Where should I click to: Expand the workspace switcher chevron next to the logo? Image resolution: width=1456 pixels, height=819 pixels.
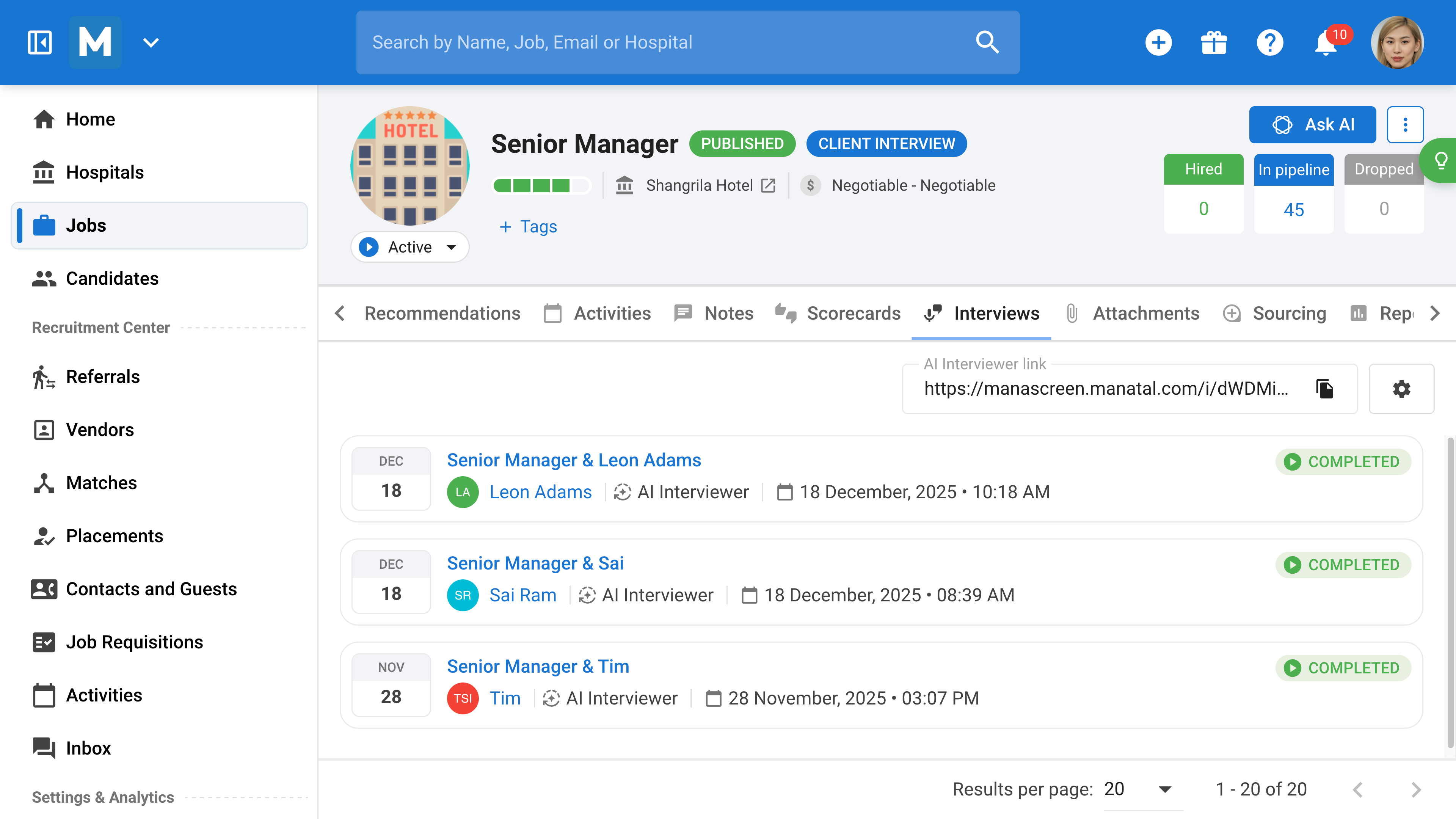click(151, 42)
